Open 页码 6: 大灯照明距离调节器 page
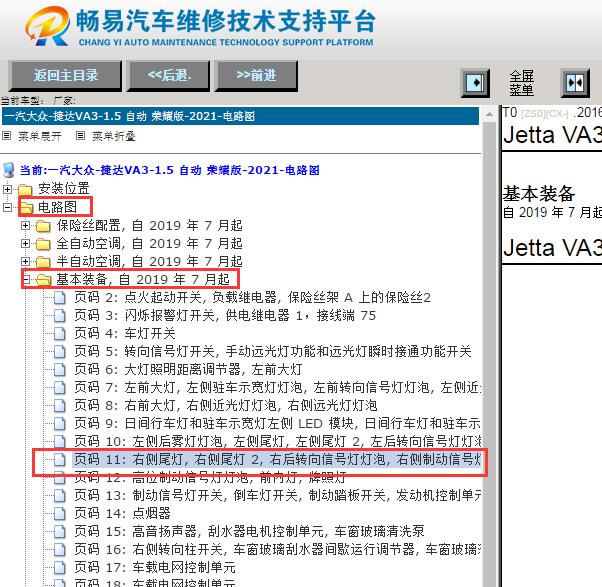Image resolution: width=602 pixels, height=587 pixels. (188, 369)
